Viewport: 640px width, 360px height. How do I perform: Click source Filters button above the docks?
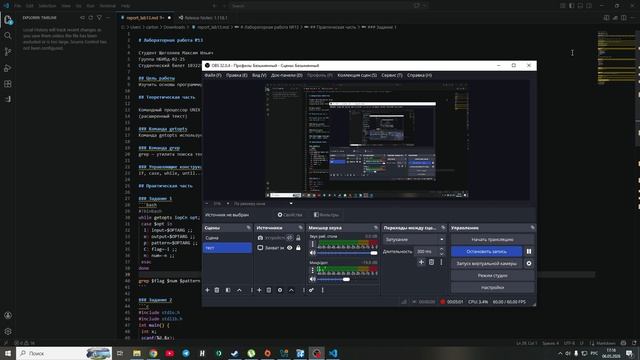[327, 215]
